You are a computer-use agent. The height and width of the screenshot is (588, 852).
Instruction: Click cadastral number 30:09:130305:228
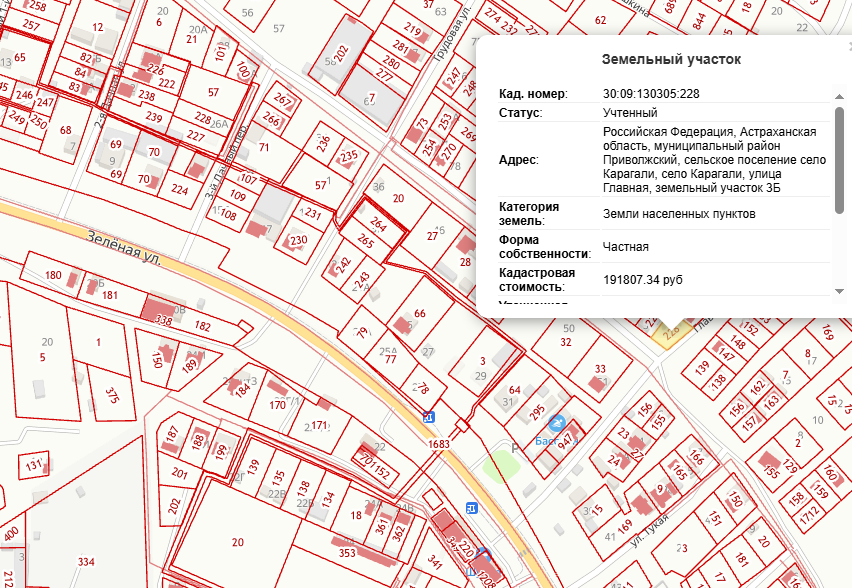[651, 94]
